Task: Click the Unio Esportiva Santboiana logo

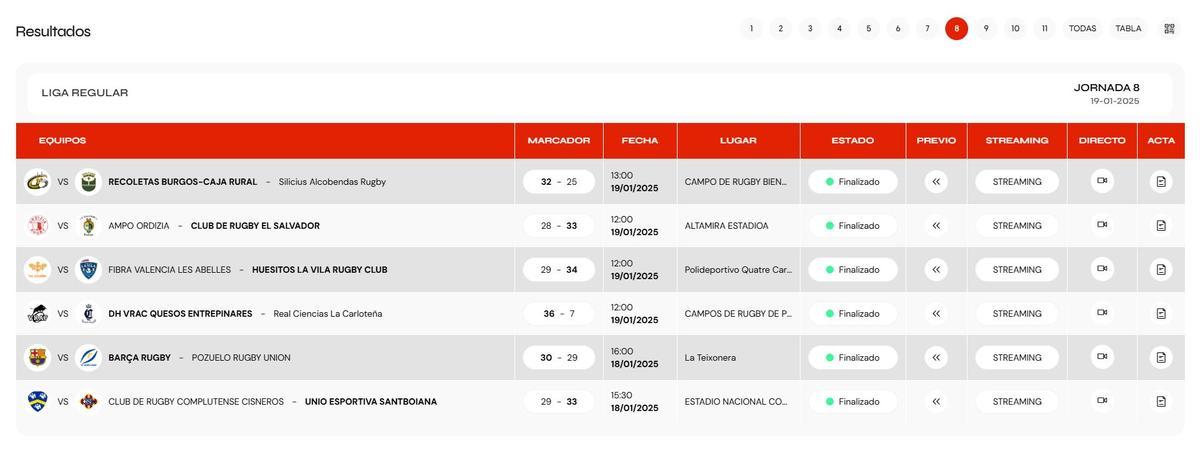Action: pos(88,402)
